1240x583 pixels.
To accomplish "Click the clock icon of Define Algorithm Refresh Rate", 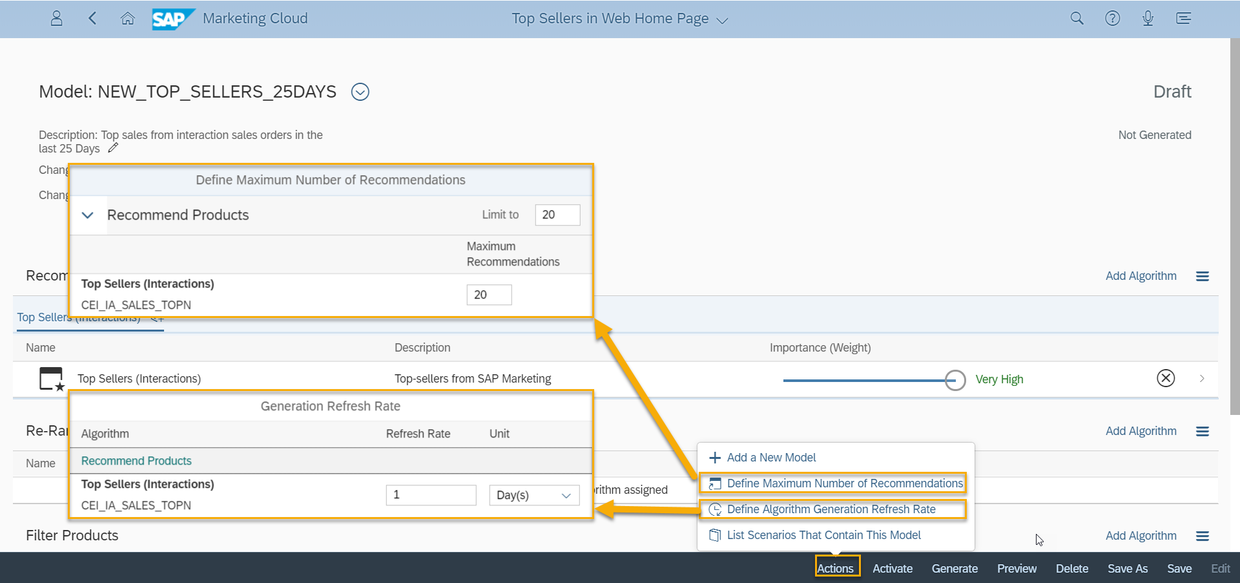I will [x=714, y=509].
